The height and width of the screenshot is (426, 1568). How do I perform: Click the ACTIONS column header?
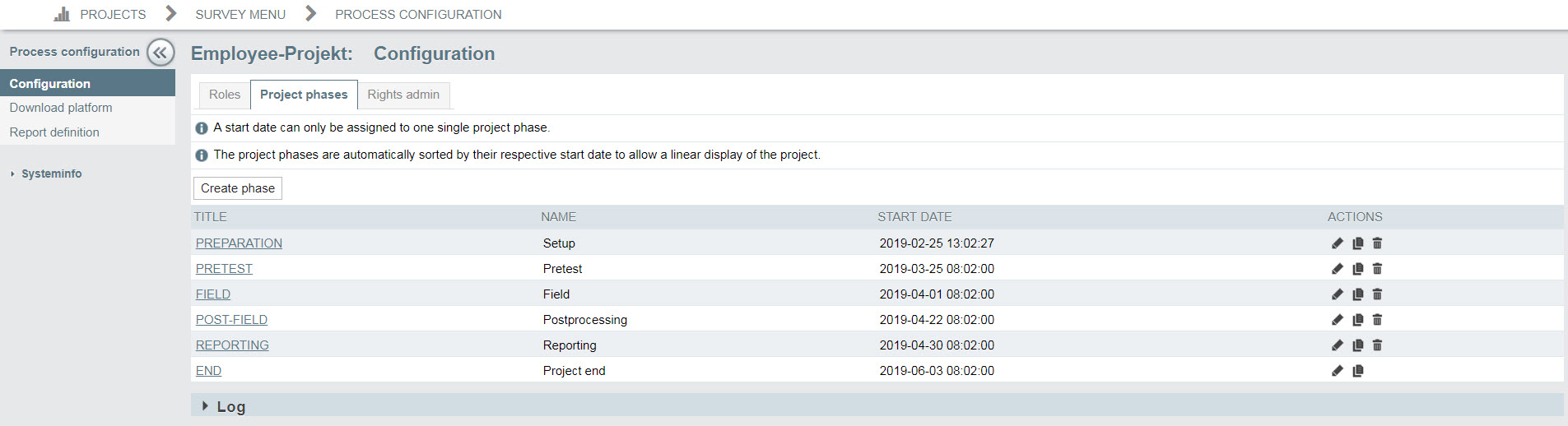[1355, 217]
